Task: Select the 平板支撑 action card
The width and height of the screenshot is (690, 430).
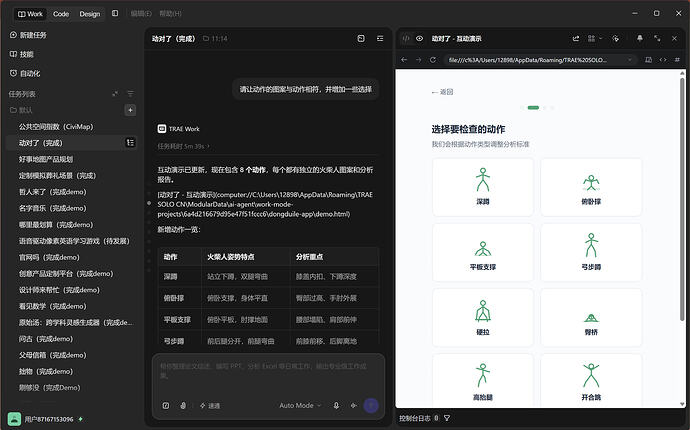Action: 483,253
